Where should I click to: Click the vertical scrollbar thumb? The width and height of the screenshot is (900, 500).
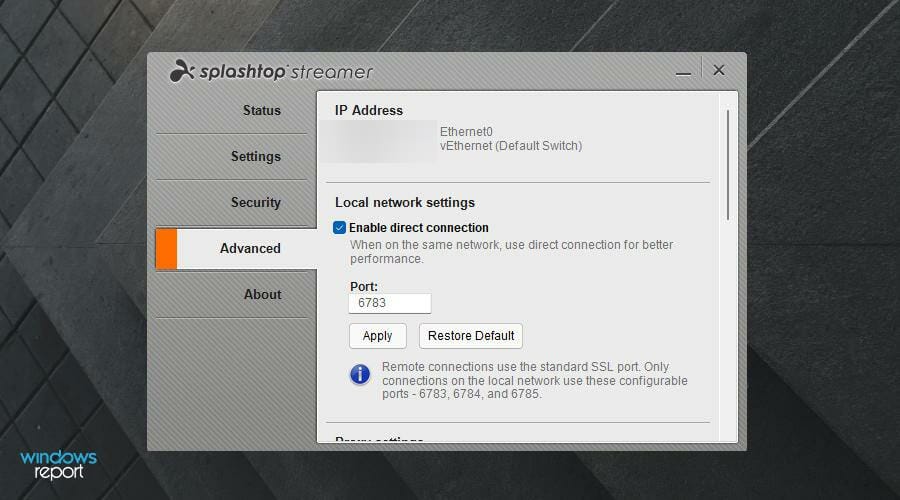coord(728,165)
